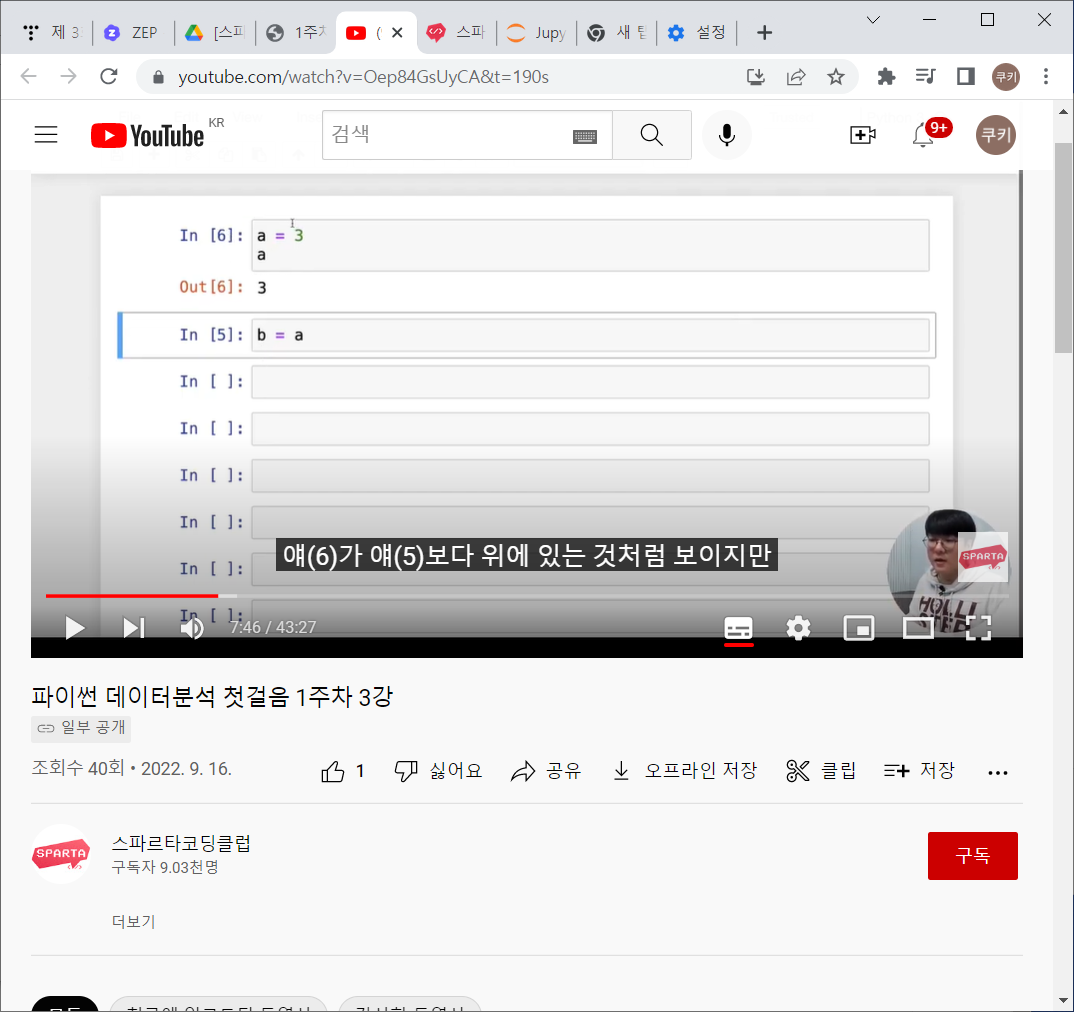
Task: Toggle the Chrome side panel
Action: [x=966, y=77]
